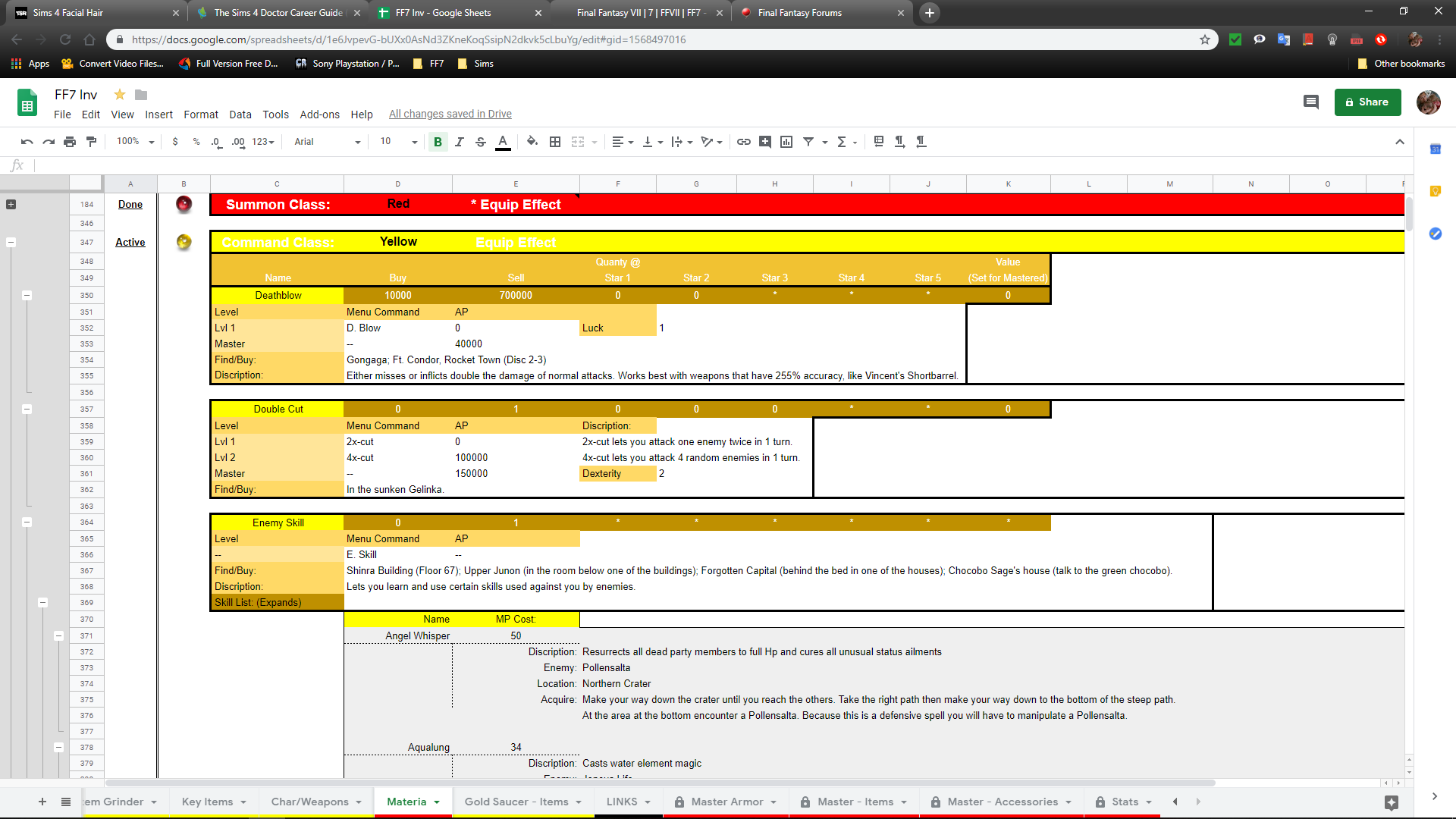
Task: Open the font size dropdown
Action: pyautogui.click(x=399, y=142)
